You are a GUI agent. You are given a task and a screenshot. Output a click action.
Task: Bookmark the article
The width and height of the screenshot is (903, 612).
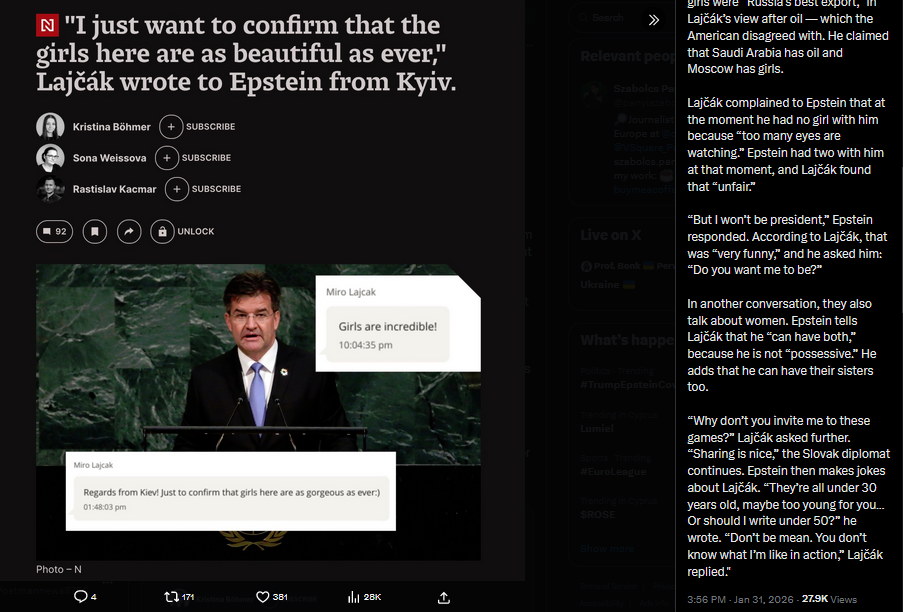pos(95,231)
